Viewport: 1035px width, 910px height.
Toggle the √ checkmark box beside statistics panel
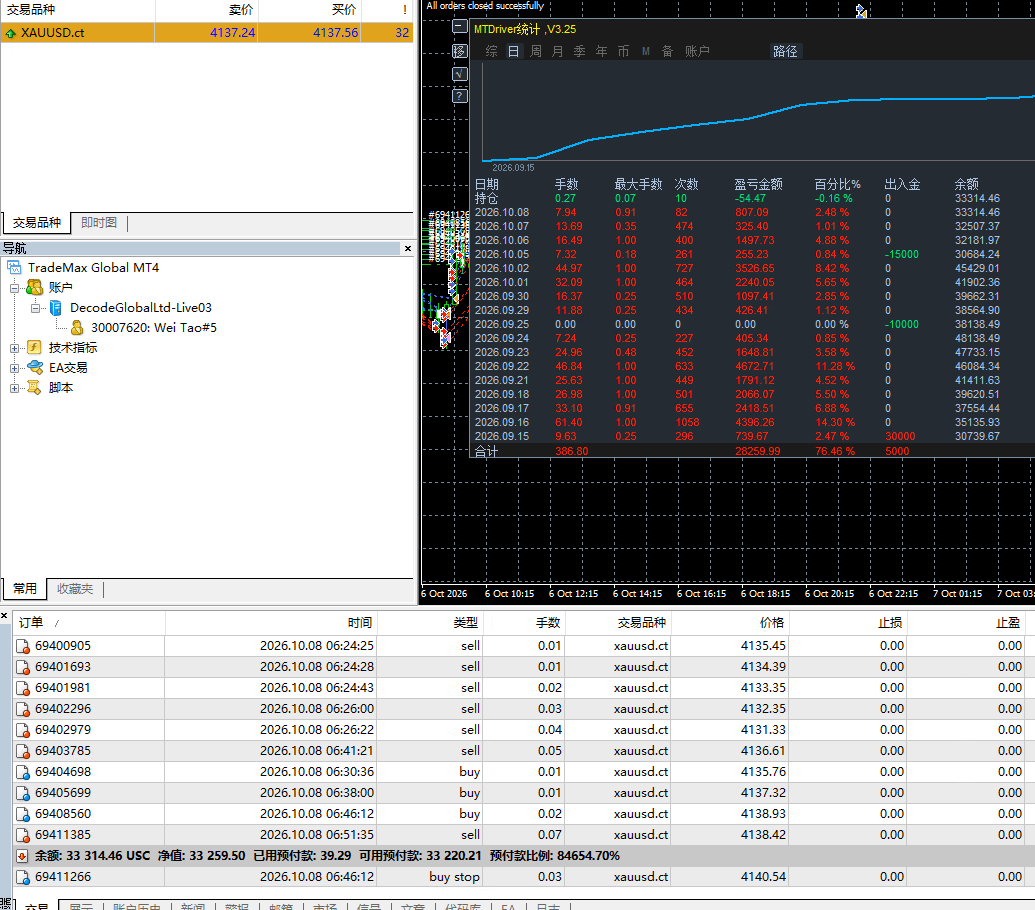click(x=459, y=73)
